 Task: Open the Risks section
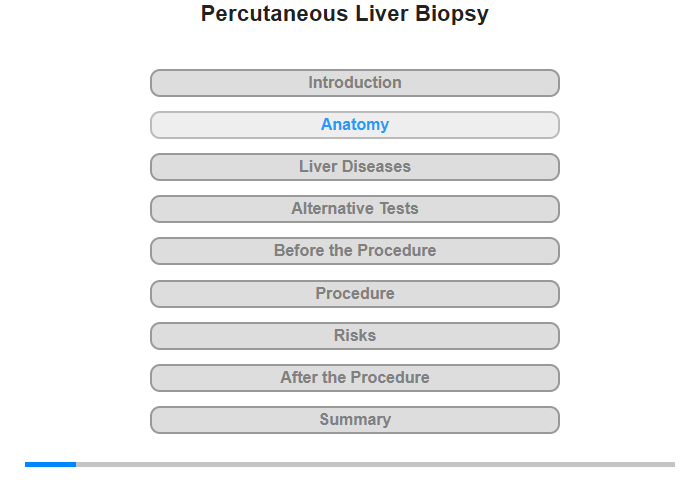(355, 336)
